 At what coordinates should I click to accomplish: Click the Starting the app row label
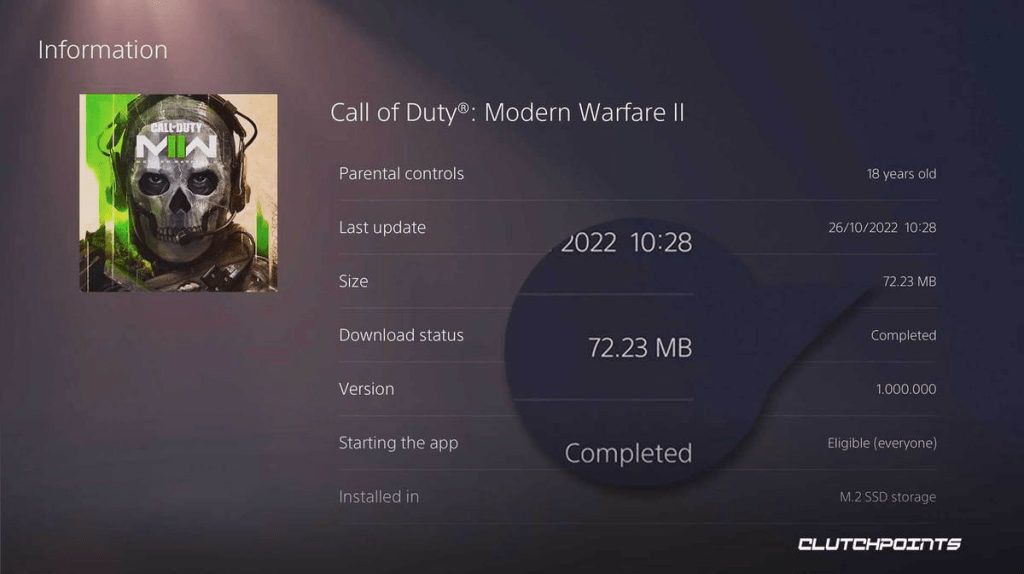[398, 443]
